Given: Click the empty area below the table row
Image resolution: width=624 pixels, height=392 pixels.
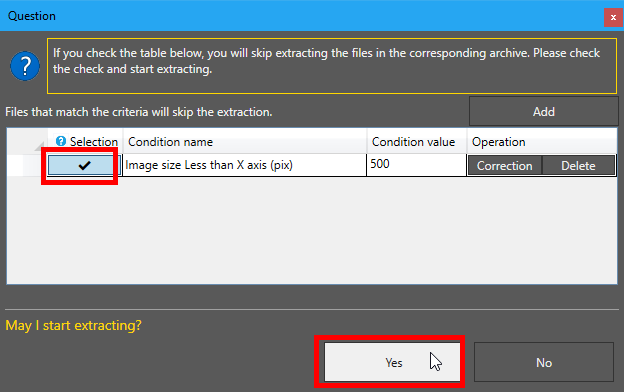Looking at the screenshot, I should [x=312, y=230].
